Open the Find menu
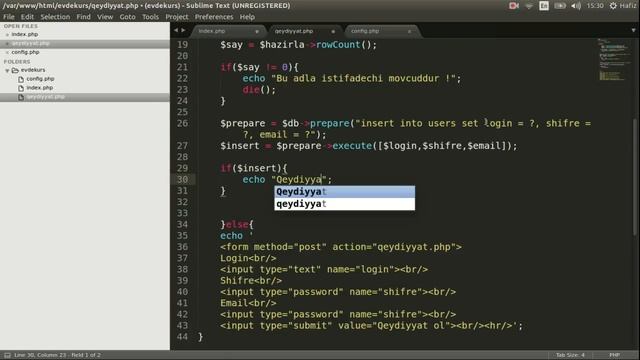 pos(84,17)
